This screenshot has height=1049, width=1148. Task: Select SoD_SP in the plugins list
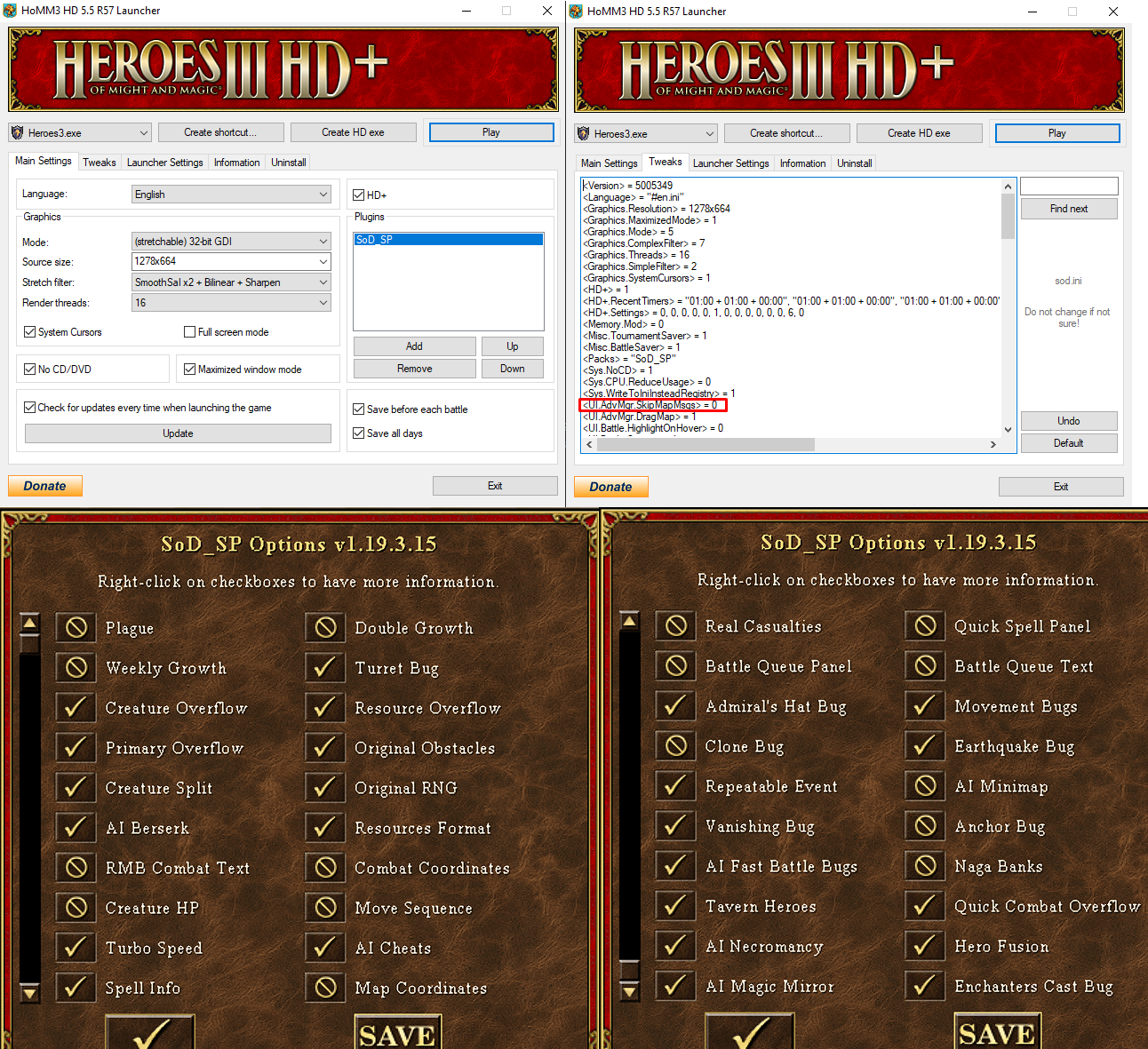pos(449,240)
